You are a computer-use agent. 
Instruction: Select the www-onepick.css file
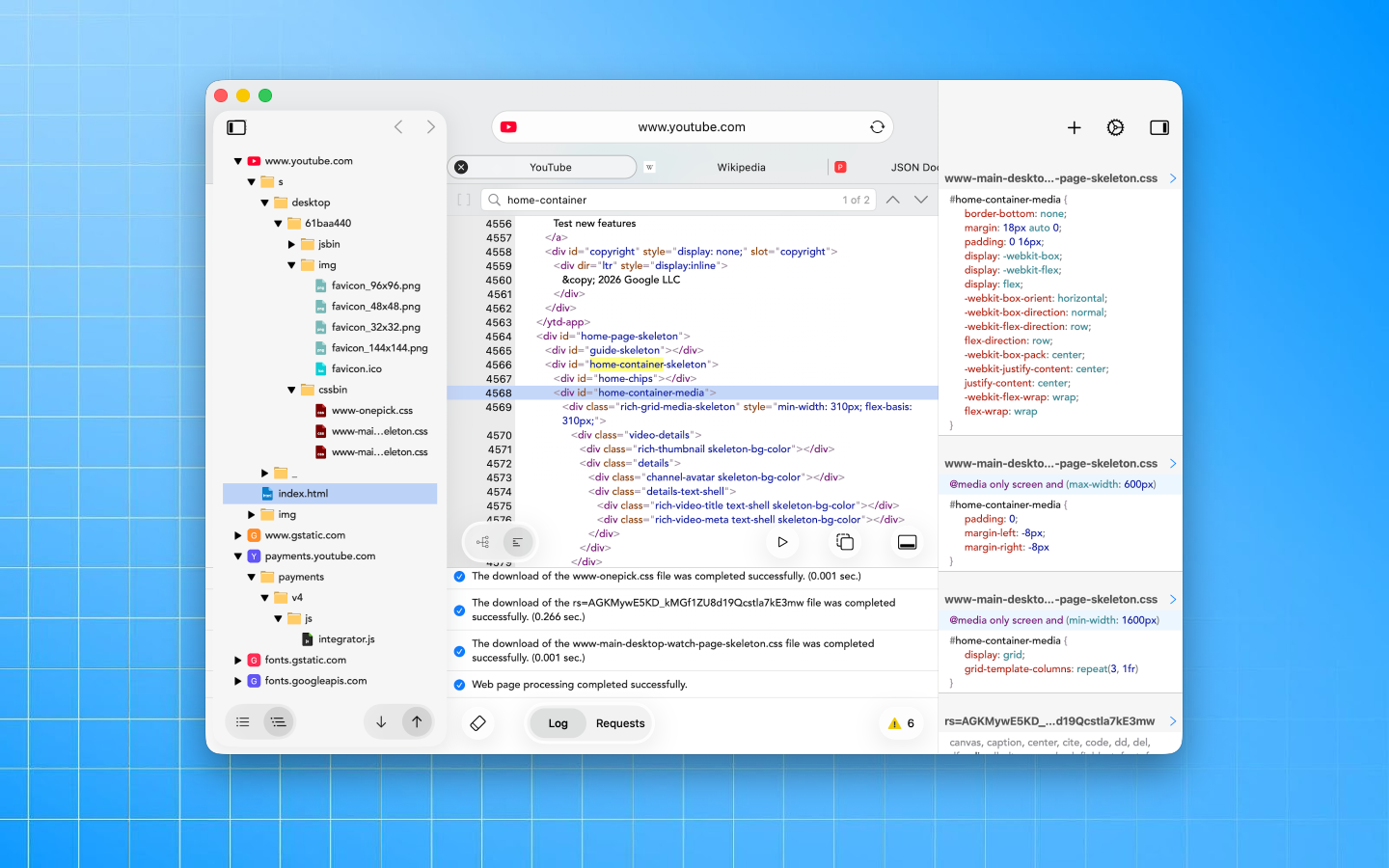click(371, 411)
